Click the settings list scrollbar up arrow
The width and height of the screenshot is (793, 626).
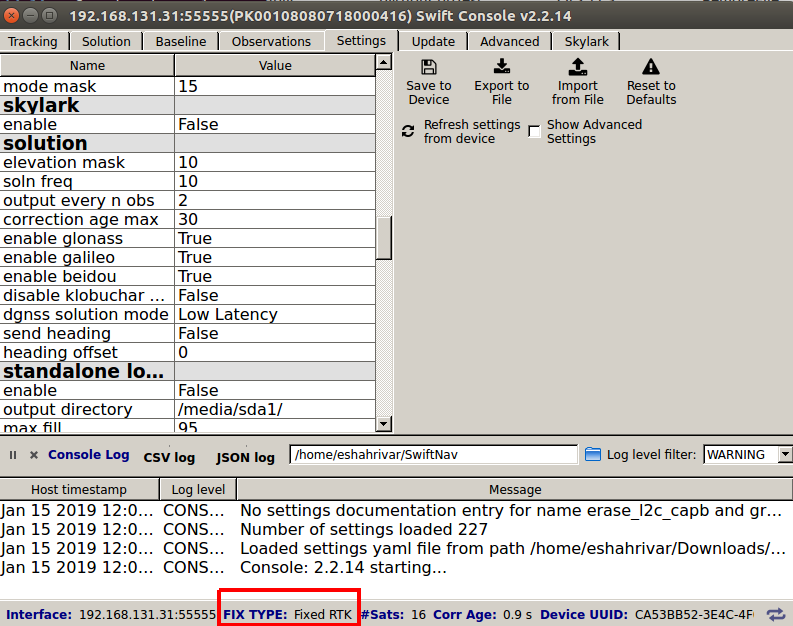pos(383,64)
